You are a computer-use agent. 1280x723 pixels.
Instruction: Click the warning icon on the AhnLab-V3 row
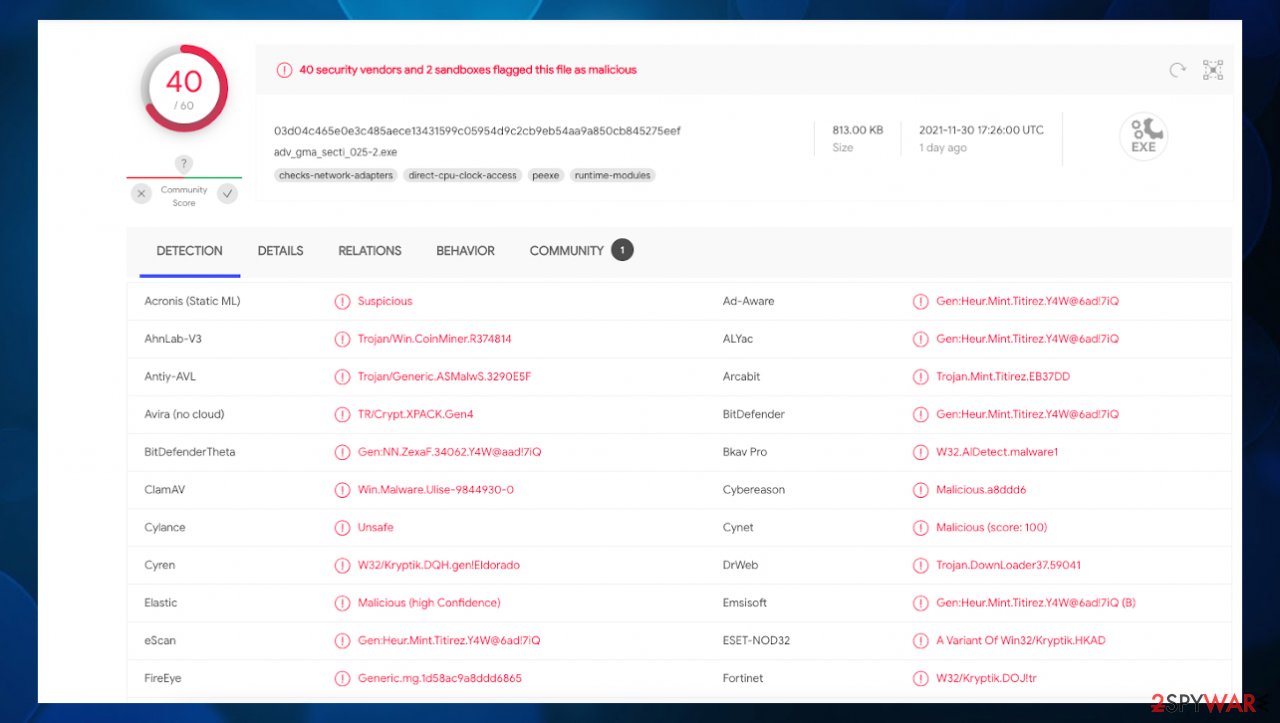(342, 339)
